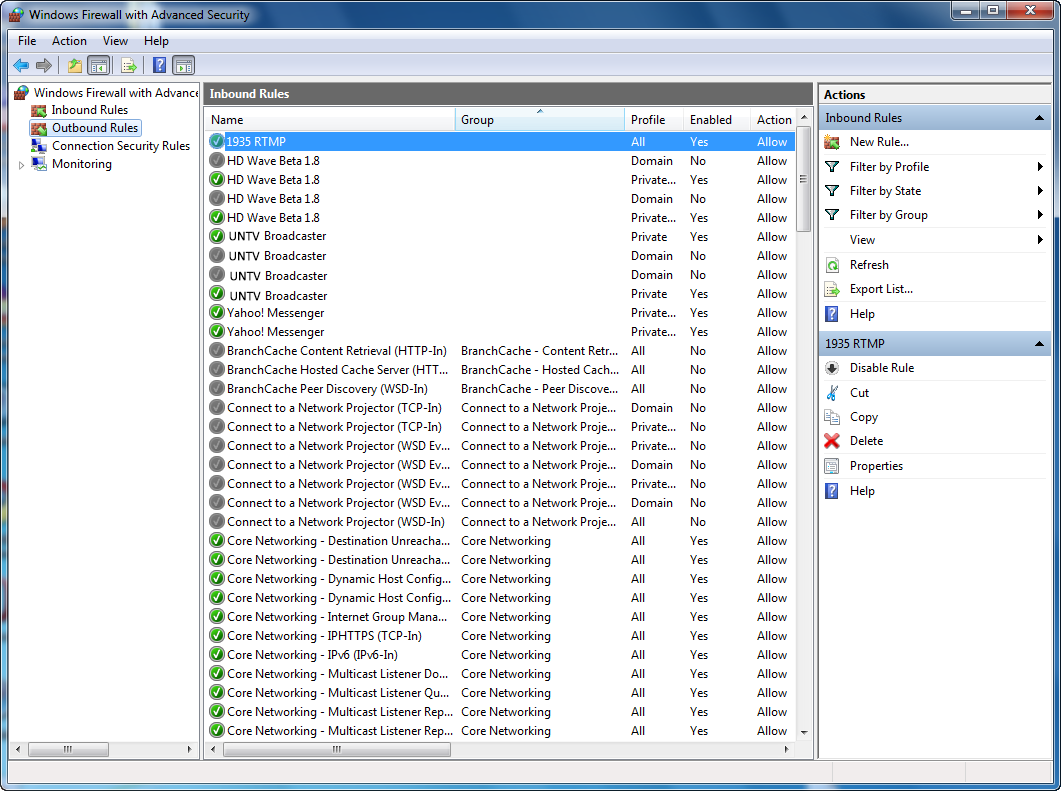This screenshot has height=791, width=1061.
Task: Select the BranchCache Hosted Cache Server rule
Action: (500, 370)
